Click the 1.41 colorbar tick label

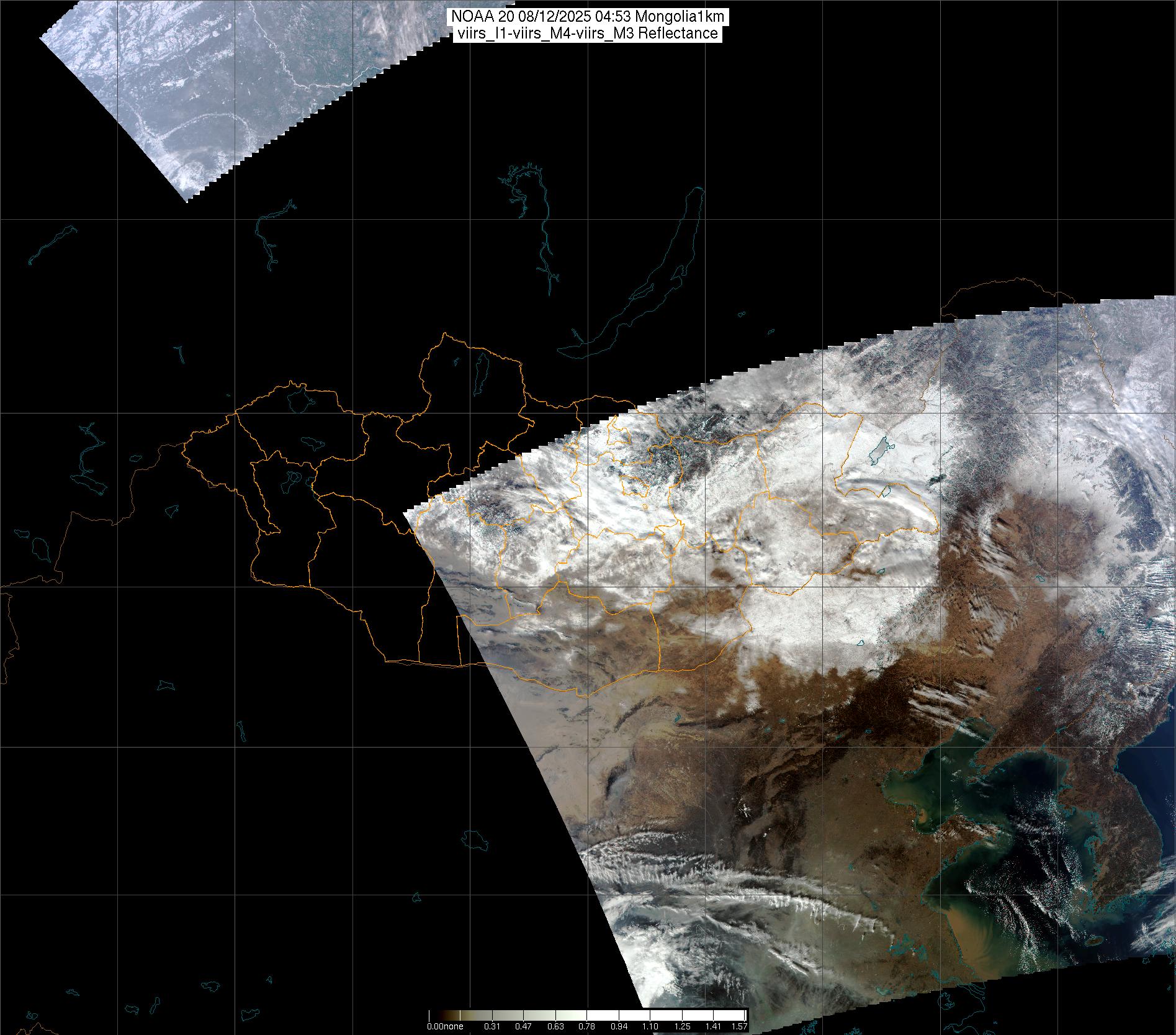(713, 1026)
